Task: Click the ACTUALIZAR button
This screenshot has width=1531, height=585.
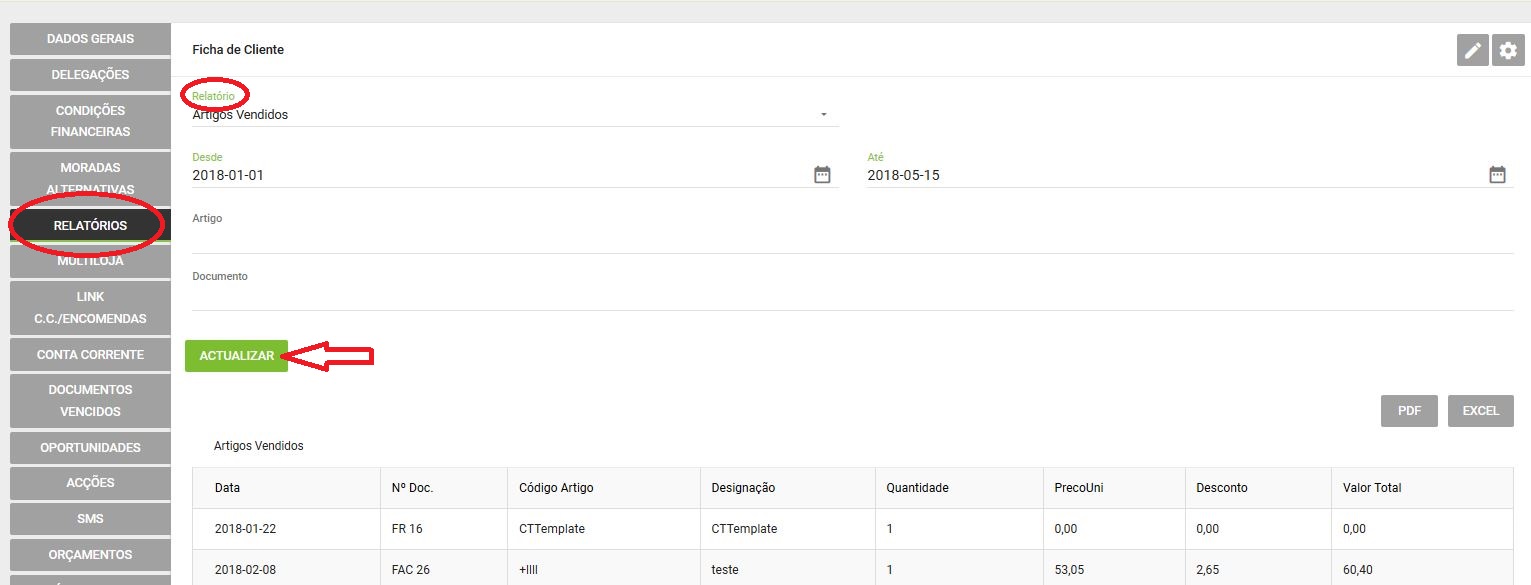Action: pyautogui.click(x=236, y=356)
